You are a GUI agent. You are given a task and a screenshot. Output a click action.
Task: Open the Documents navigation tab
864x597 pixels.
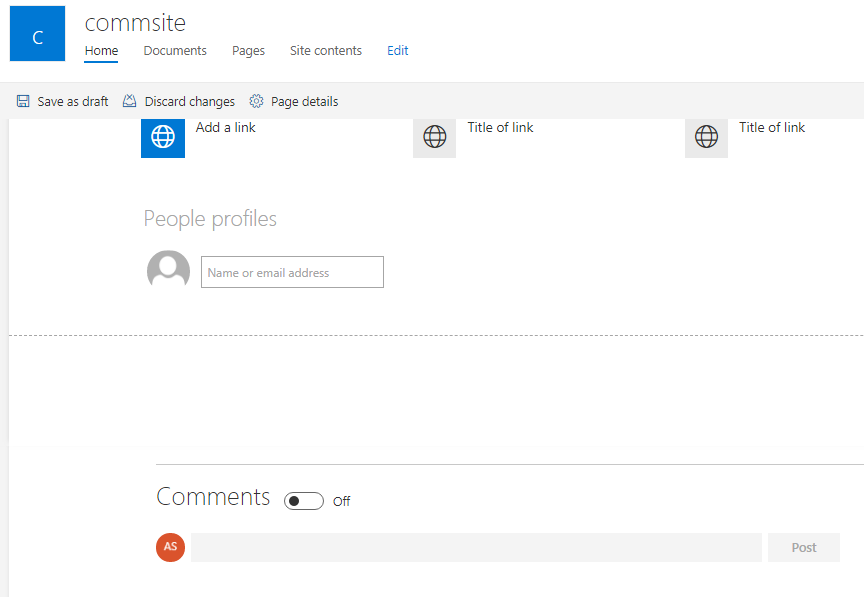[175, 51]
